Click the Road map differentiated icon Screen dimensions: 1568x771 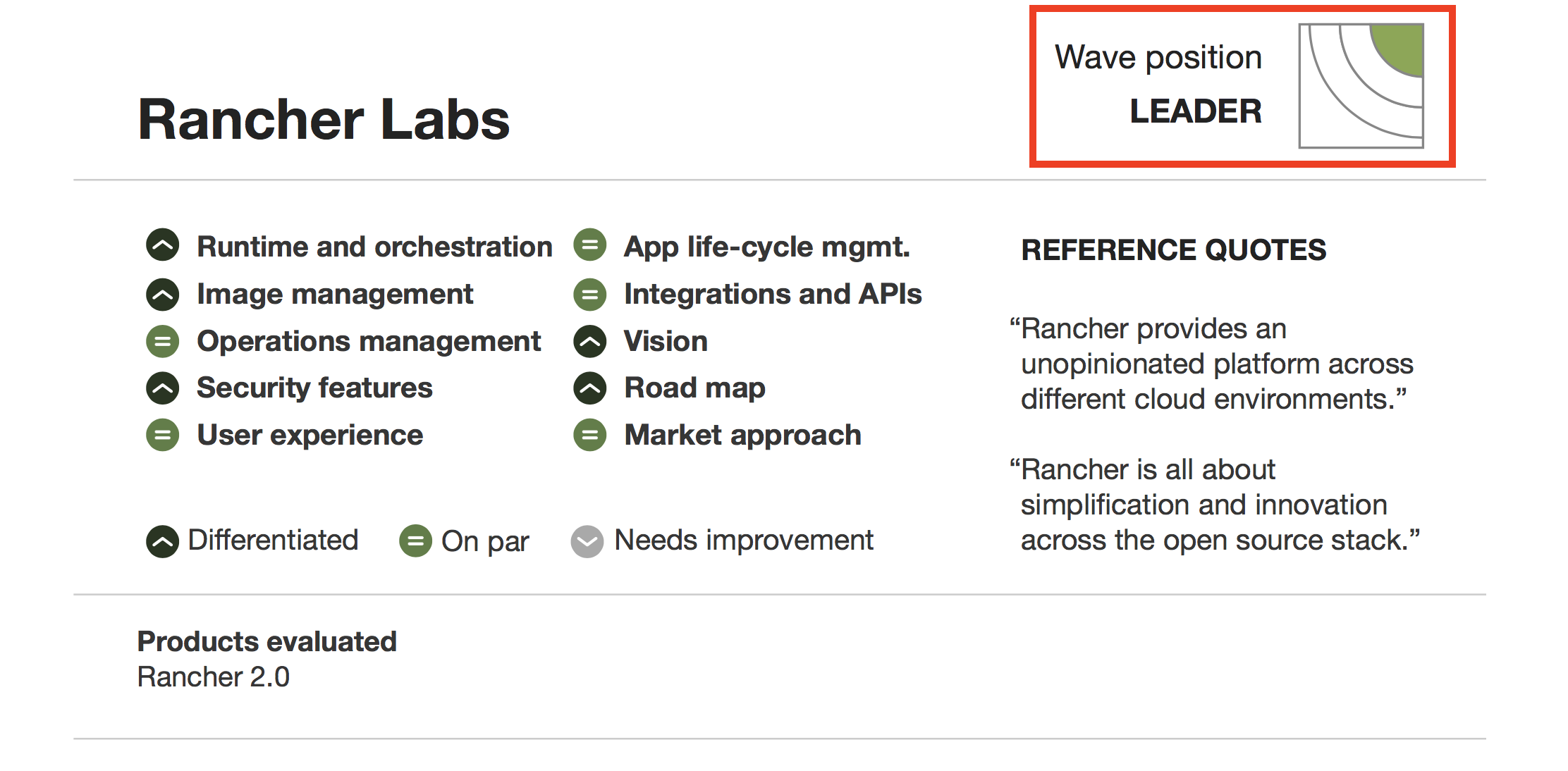click(590, 388)
